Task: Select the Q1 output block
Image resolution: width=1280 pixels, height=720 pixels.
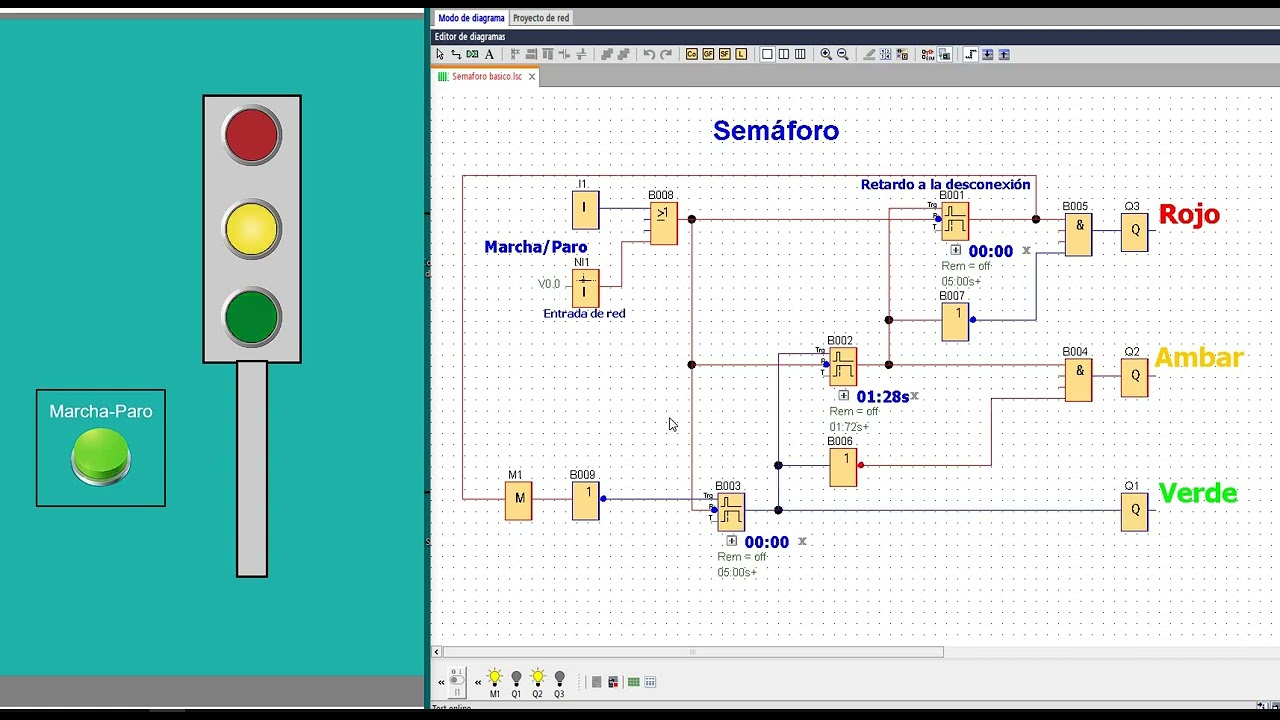Action: point(1134,511)
